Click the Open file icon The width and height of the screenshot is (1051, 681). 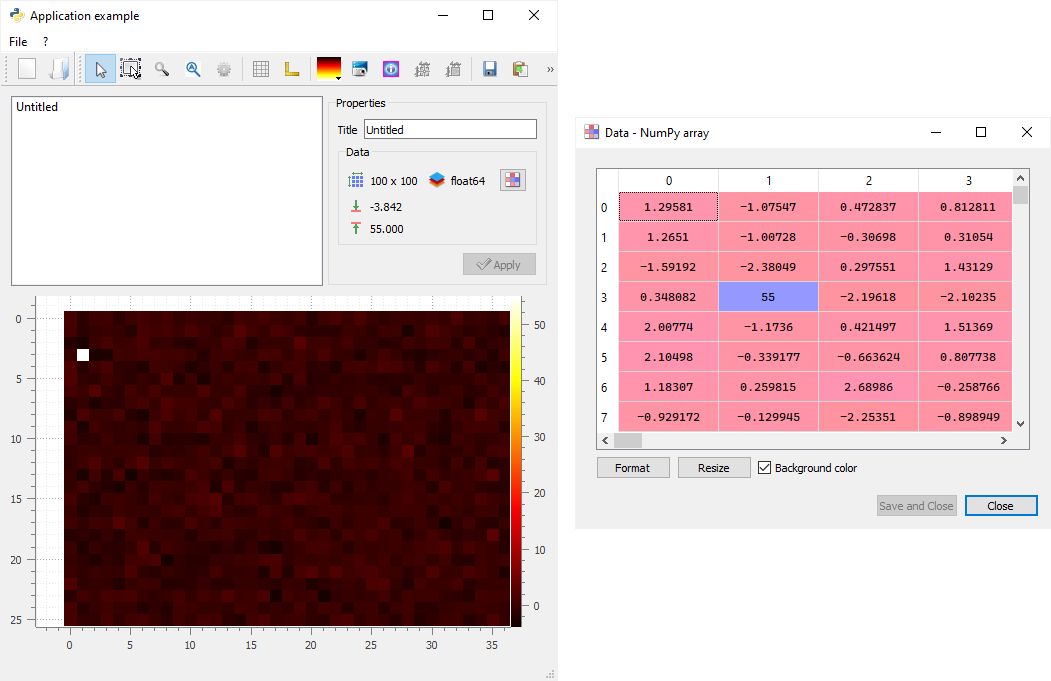pos(59,69)
